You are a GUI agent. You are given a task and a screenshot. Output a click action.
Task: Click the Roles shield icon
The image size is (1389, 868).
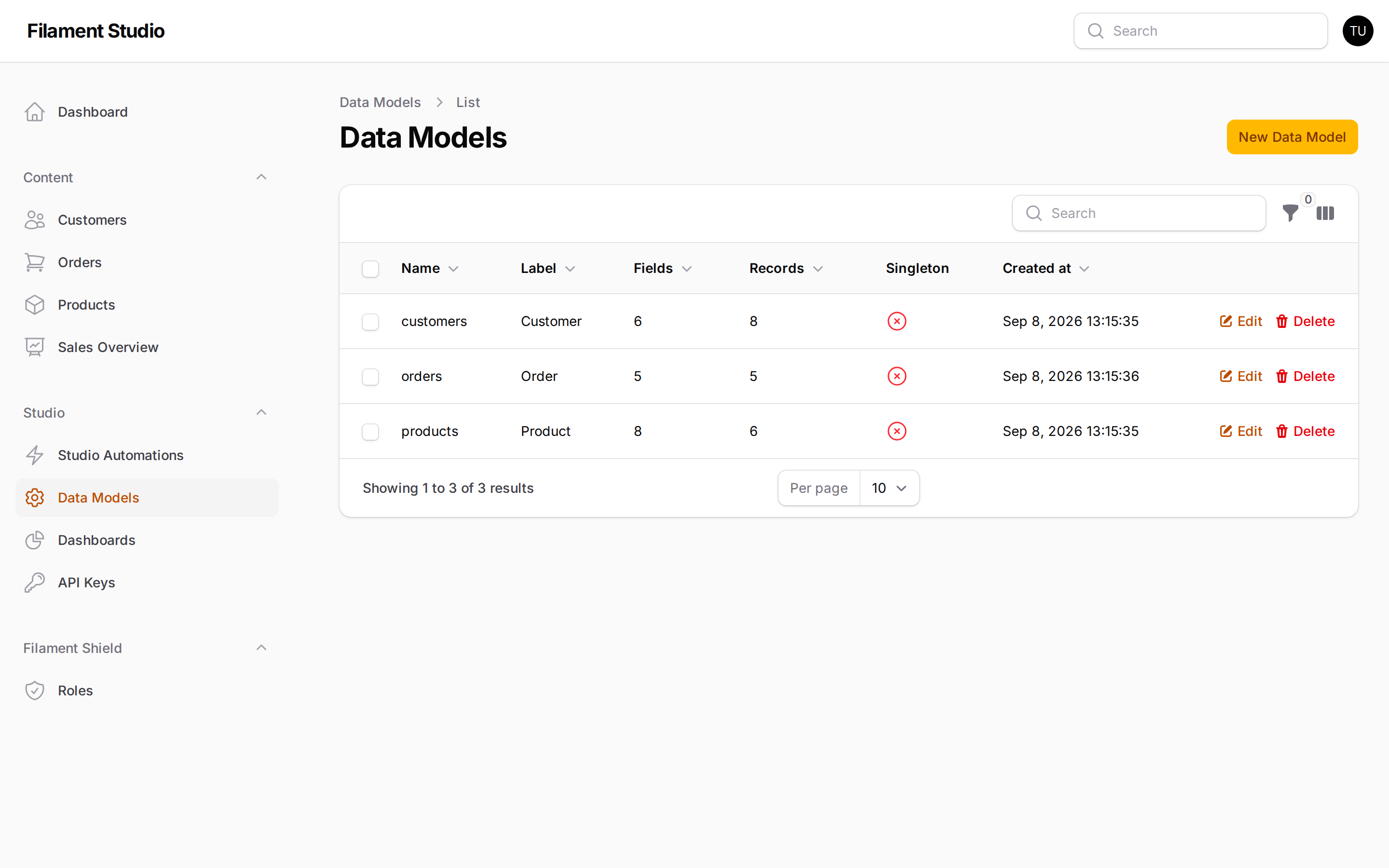(x=34, y=691)
